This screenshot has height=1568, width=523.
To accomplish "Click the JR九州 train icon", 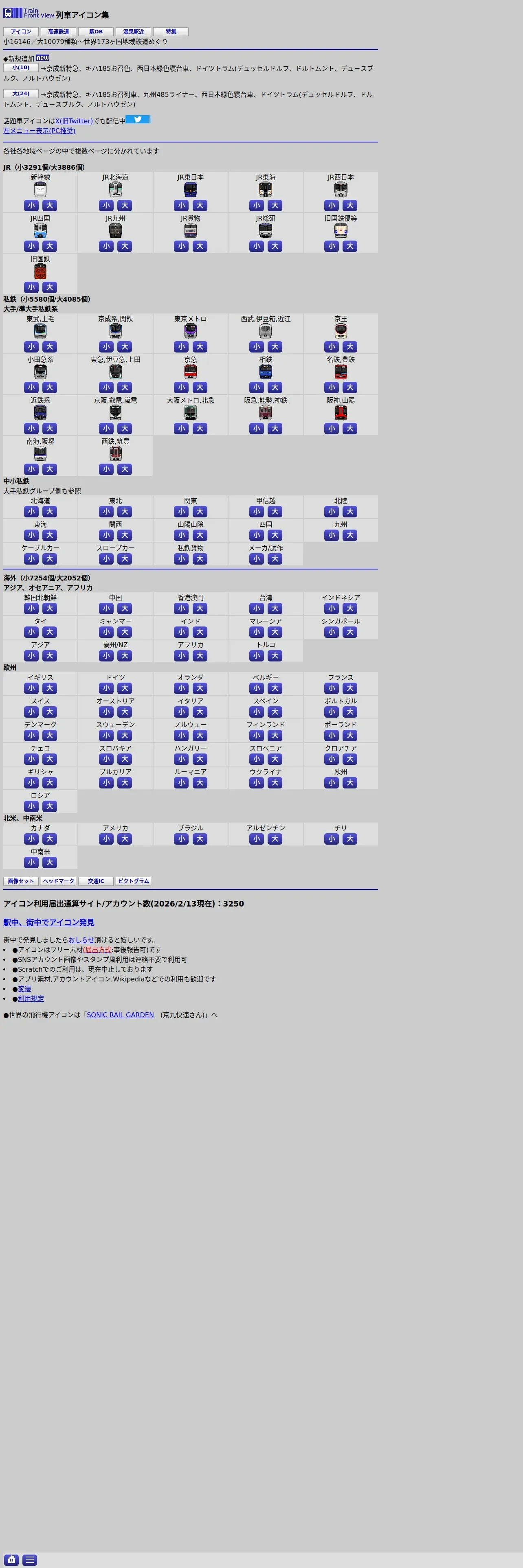I will click(x=116, y=231).
